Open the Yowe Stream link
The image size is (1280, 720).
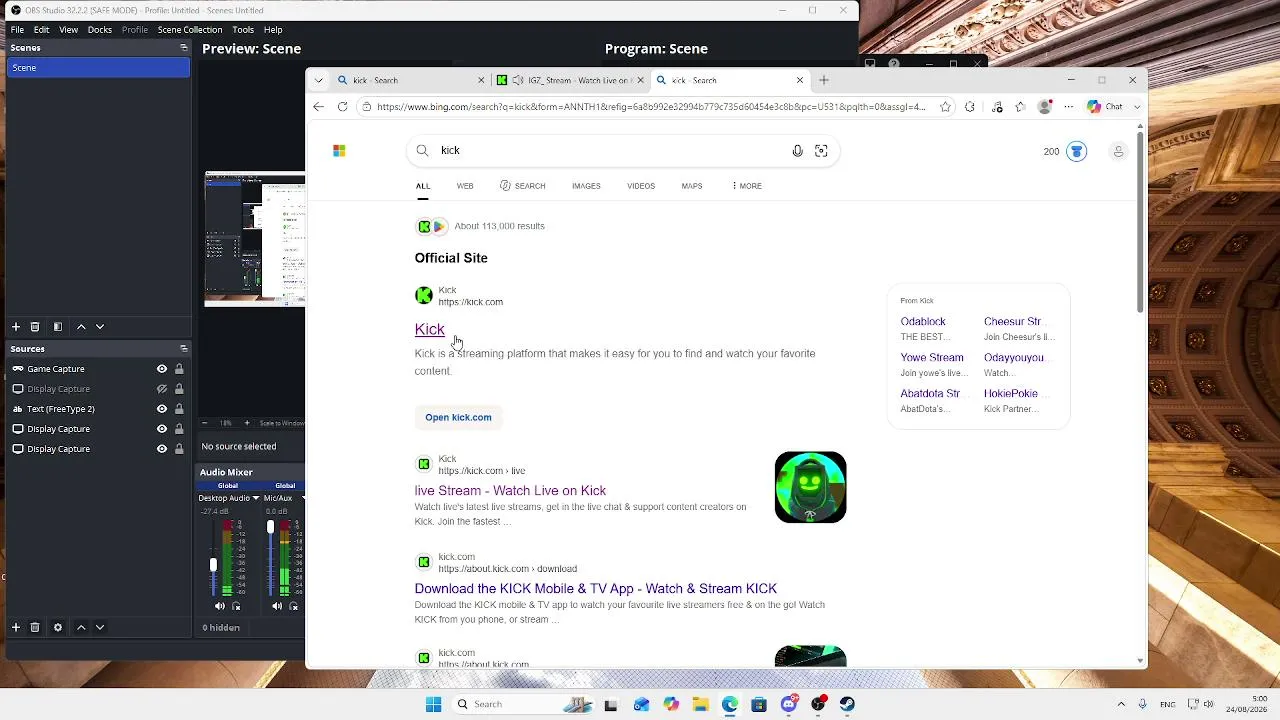(x=932, y=358)
